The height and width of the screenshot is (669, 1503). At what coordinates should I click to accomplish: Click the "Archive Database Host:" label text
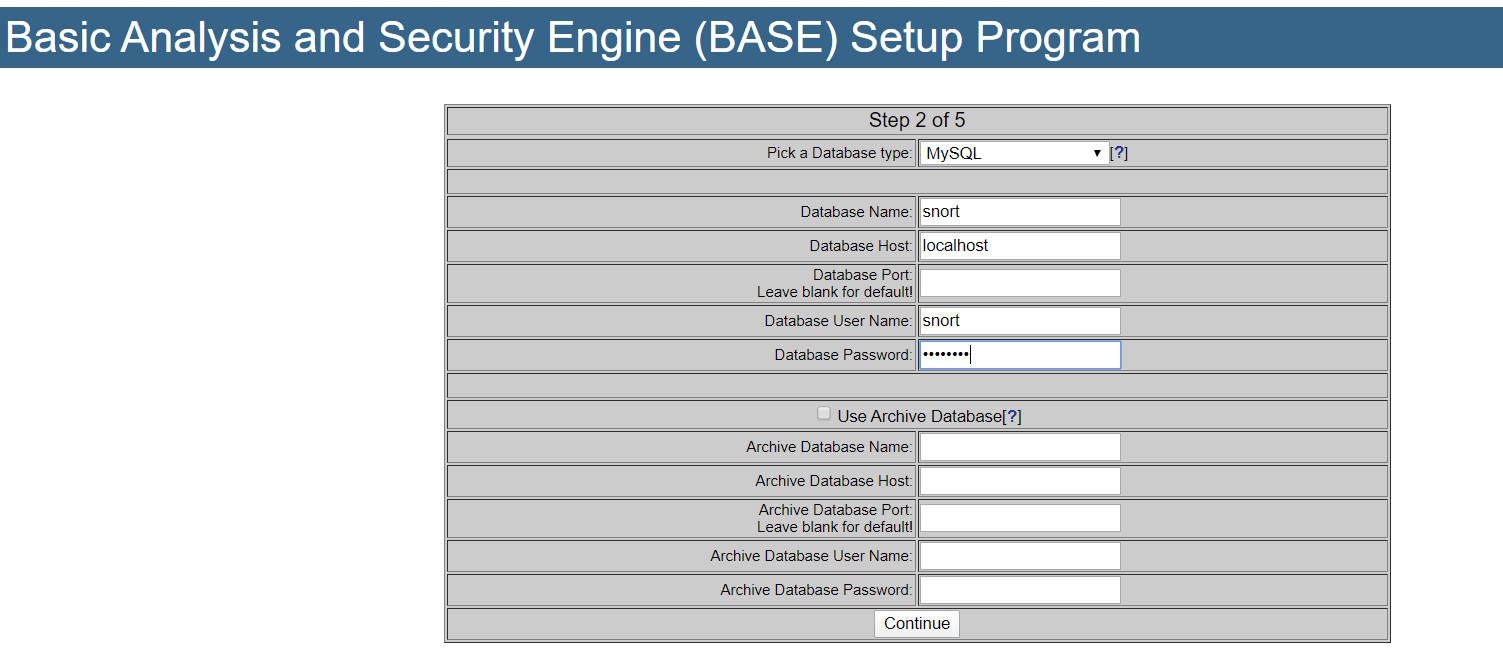pyautogui.click(x=833, y=481)
